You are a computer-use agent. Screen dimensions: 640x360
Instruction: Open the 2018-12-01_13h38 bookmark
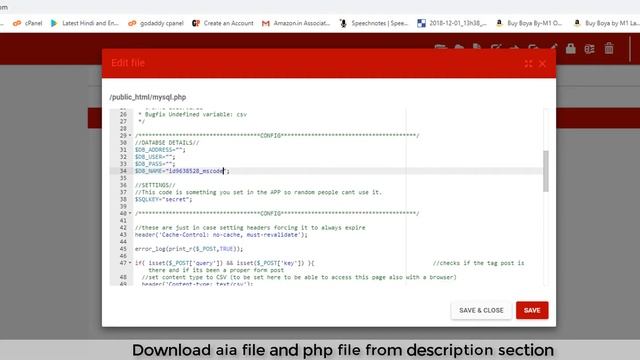coord(452,23)
